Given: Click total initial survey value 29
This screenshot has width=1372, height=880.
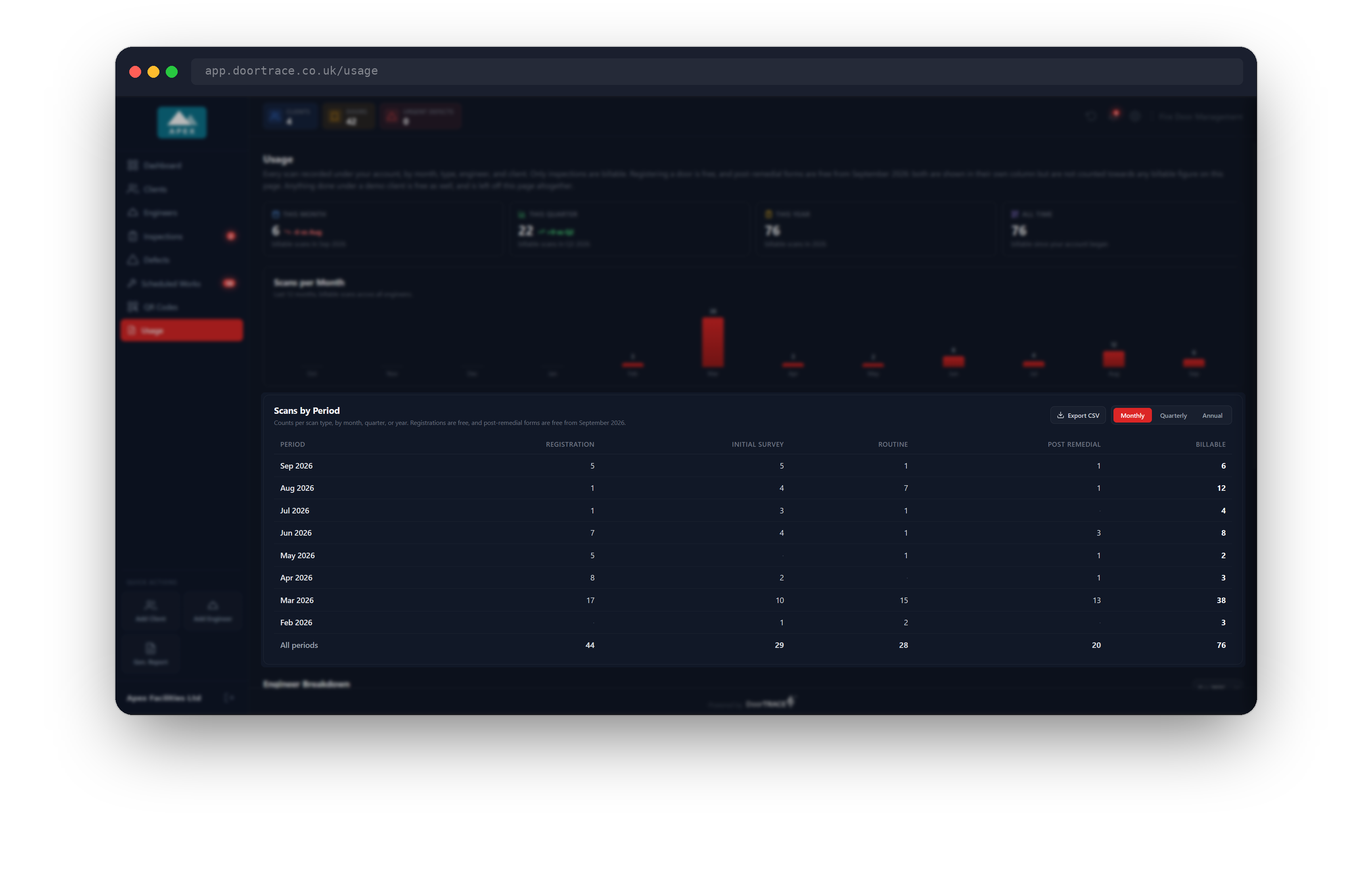Looking at the screenshot, I should [779, 645].
